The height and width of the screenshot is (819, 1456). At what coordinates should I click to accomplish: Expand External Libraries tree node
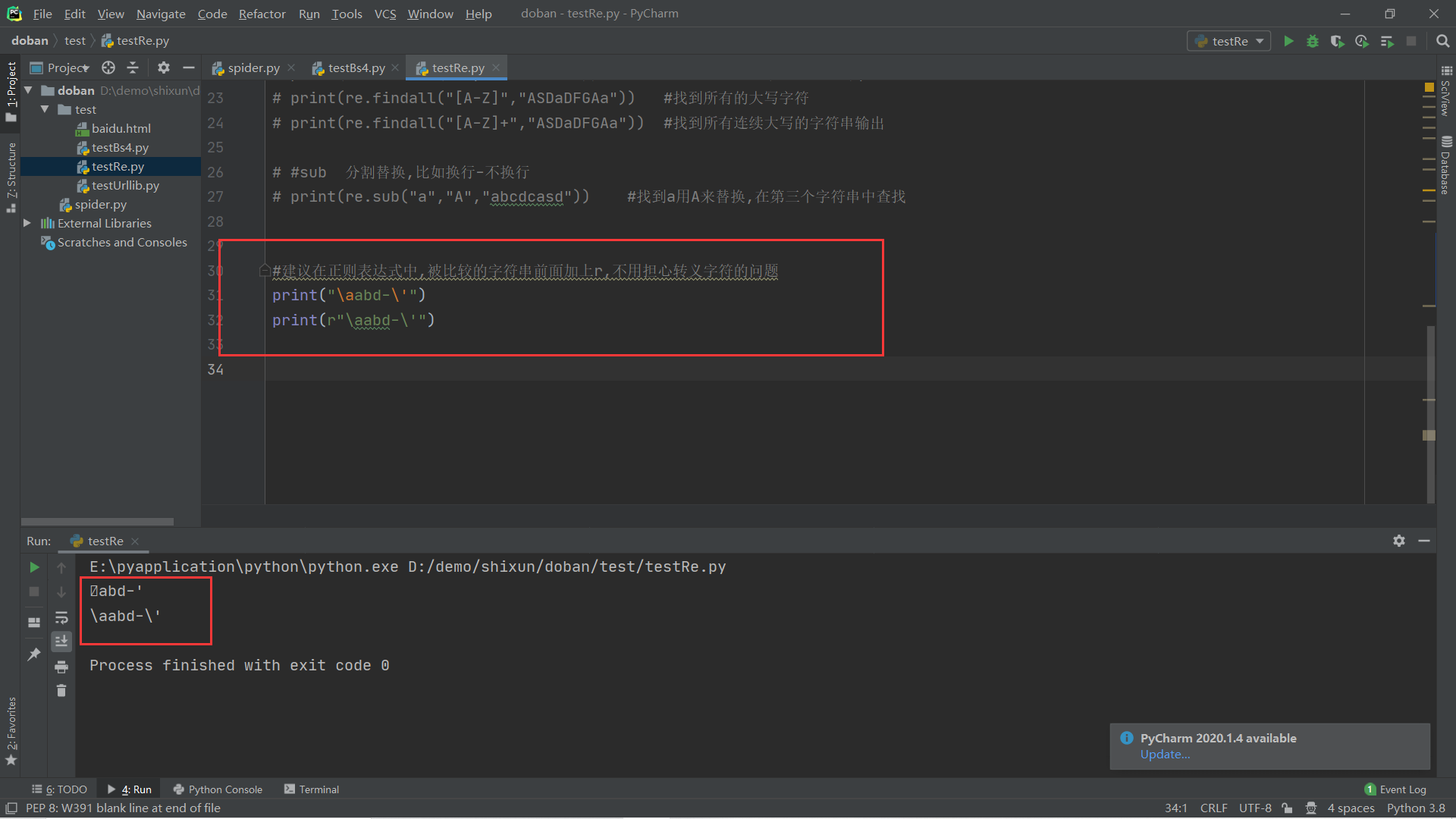point(27,223)
